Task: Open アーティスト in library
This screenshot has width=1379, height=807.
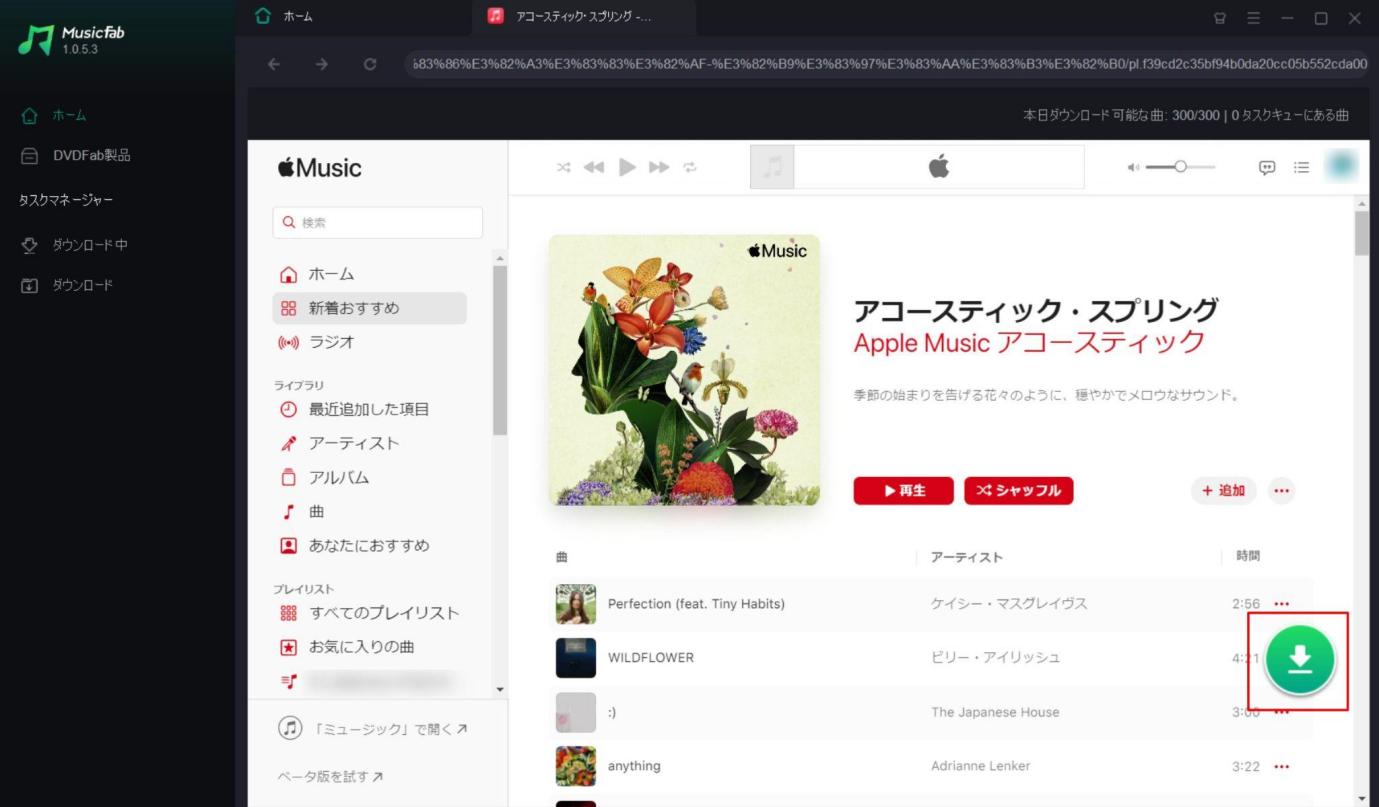Action: pos(370,443)
